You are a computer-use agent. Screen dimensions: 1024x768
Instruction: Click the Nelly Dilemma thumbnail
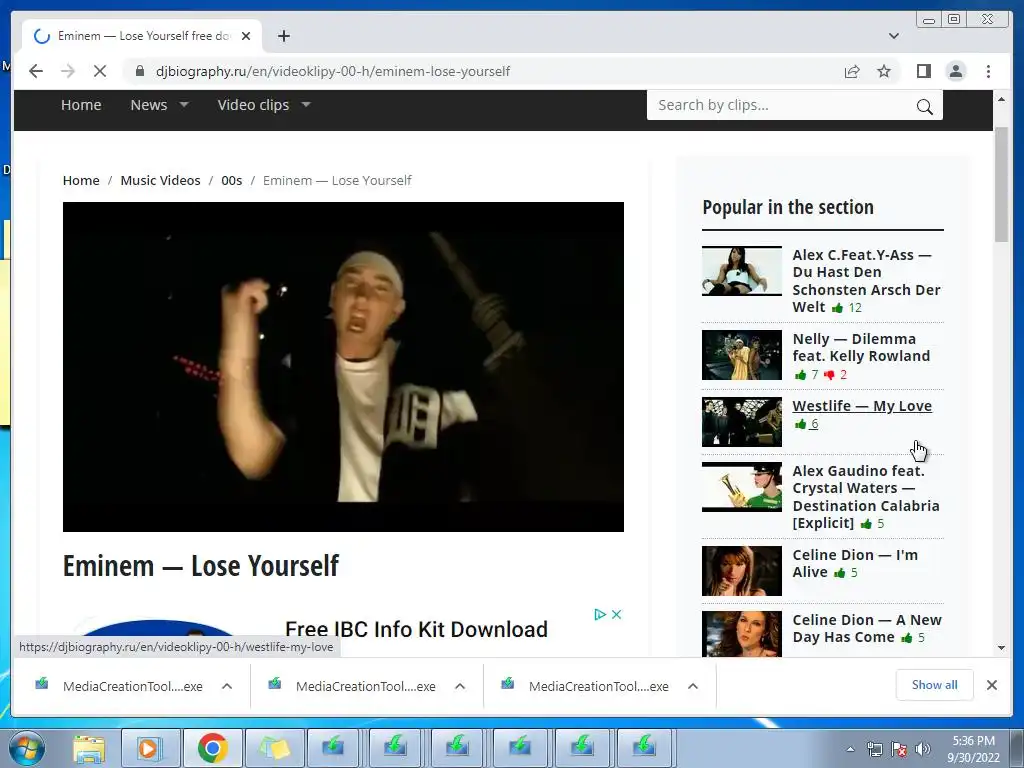tap(742, 355)
